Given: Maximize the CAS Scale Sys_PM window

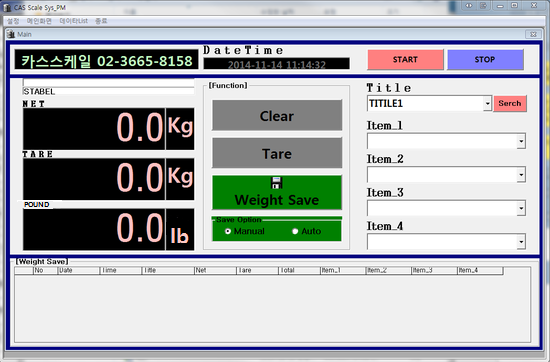Looking at the screenshot, I should click(514, 6).
